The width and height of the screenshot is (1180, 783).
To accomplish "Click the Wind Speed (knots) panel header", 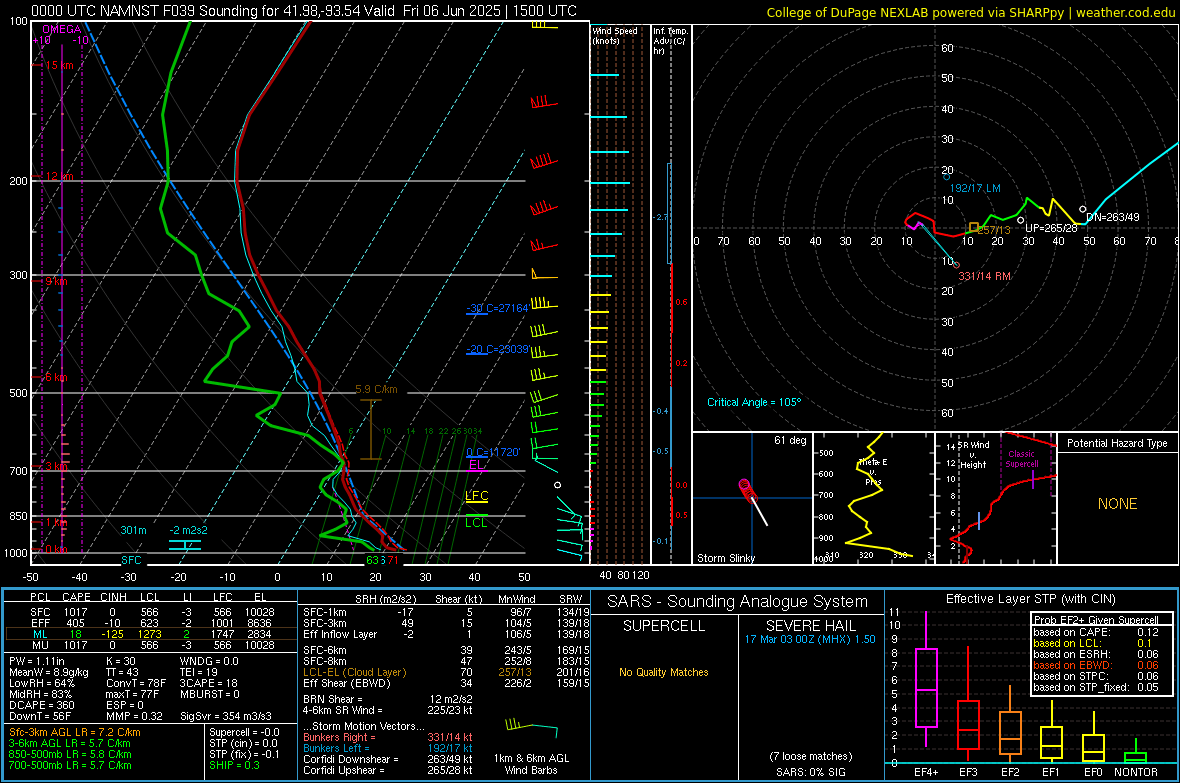I will click(615, 35).
